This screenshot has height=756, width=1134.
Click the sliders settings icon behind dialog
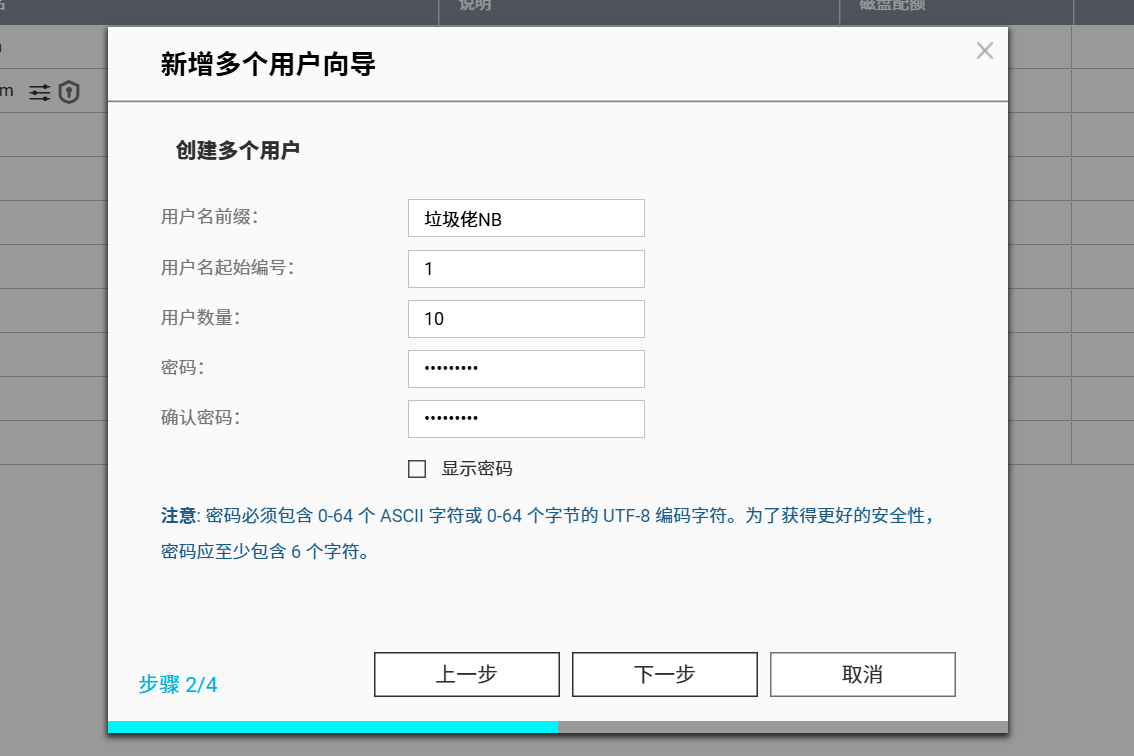click(x=40, y=93)
